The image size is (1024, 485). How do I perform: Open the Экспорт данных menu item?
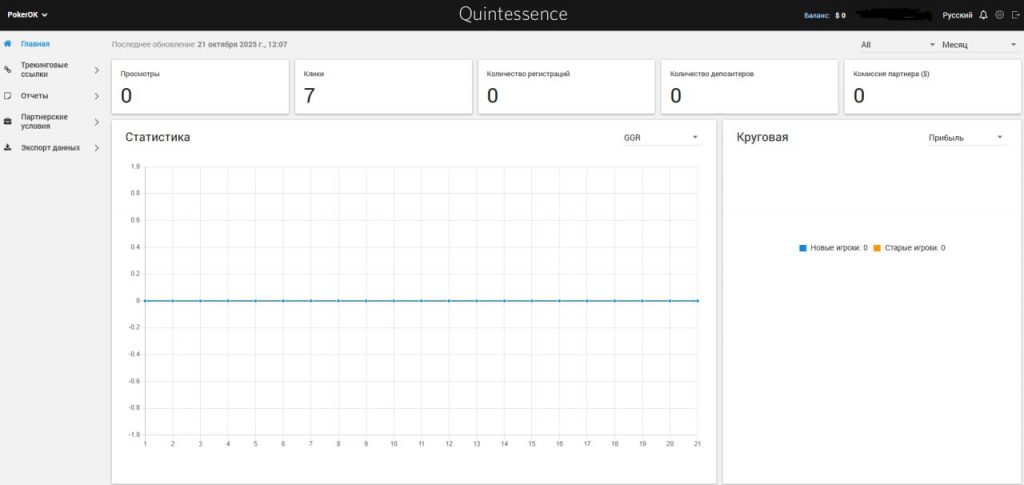(x=50, y=148)
